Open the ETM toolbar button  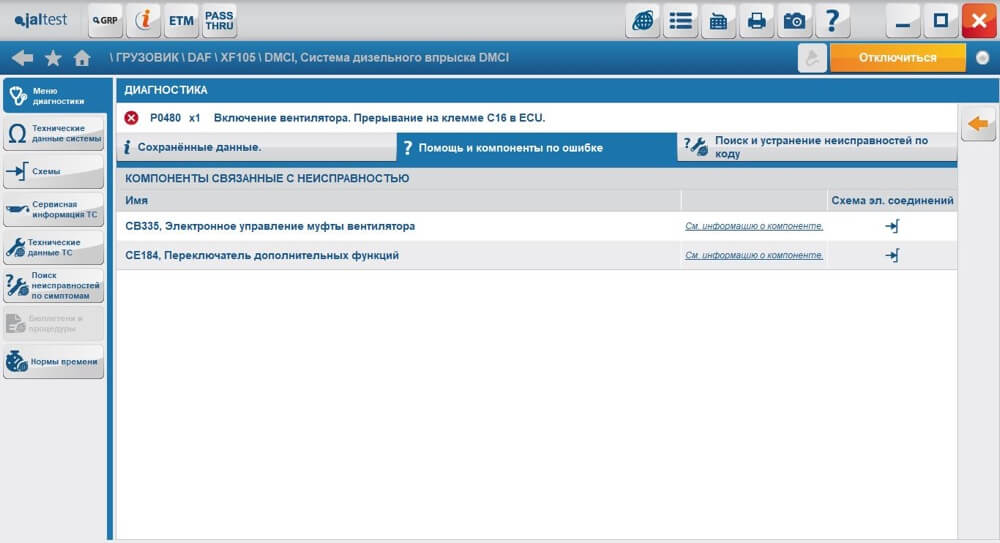[x=181, y=20]
